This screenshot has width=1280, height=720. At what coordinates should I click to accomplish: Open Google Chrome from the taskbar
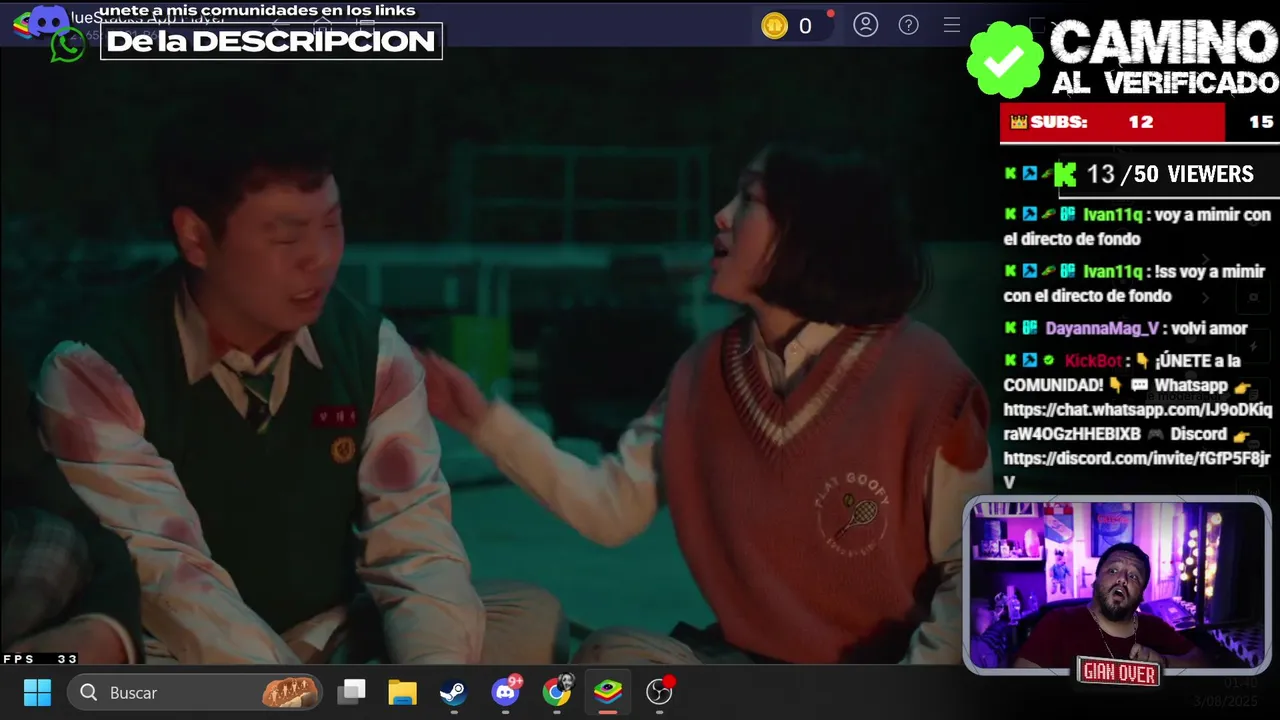tap(556, 691)
